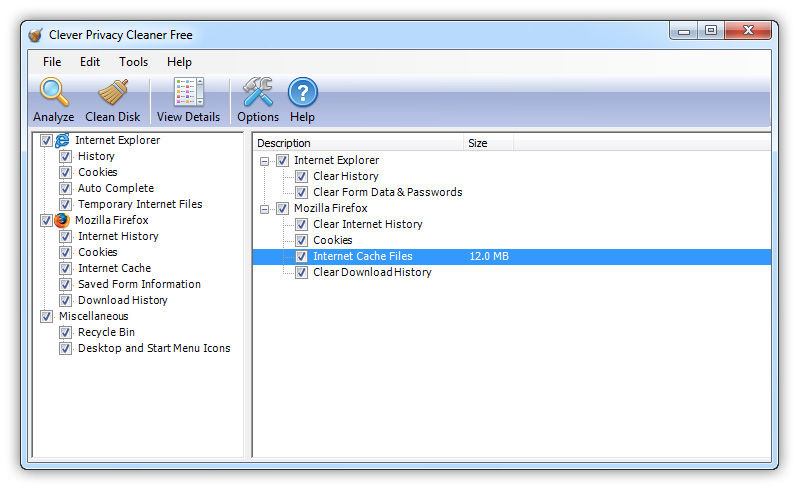Select Temporary Internet Files label
The height and width of the screenshot is (490, 799).
(x=140, y=204)
